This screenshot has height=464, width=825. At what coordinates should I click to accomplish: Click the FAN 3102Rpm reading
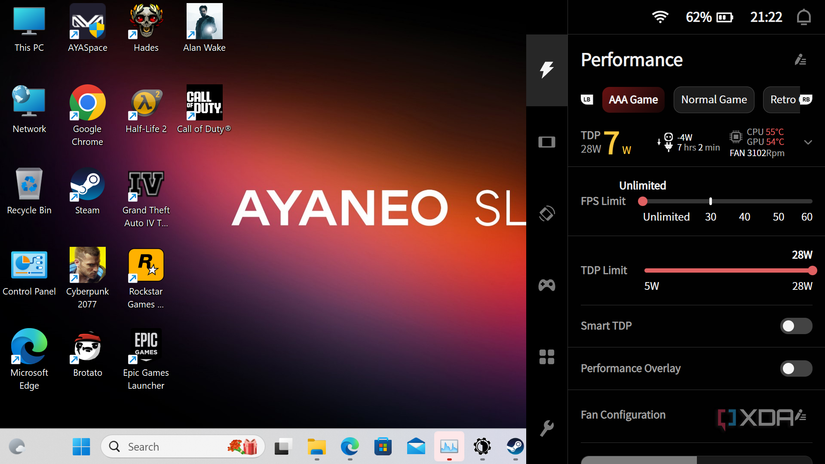click(x=757, y=153)
